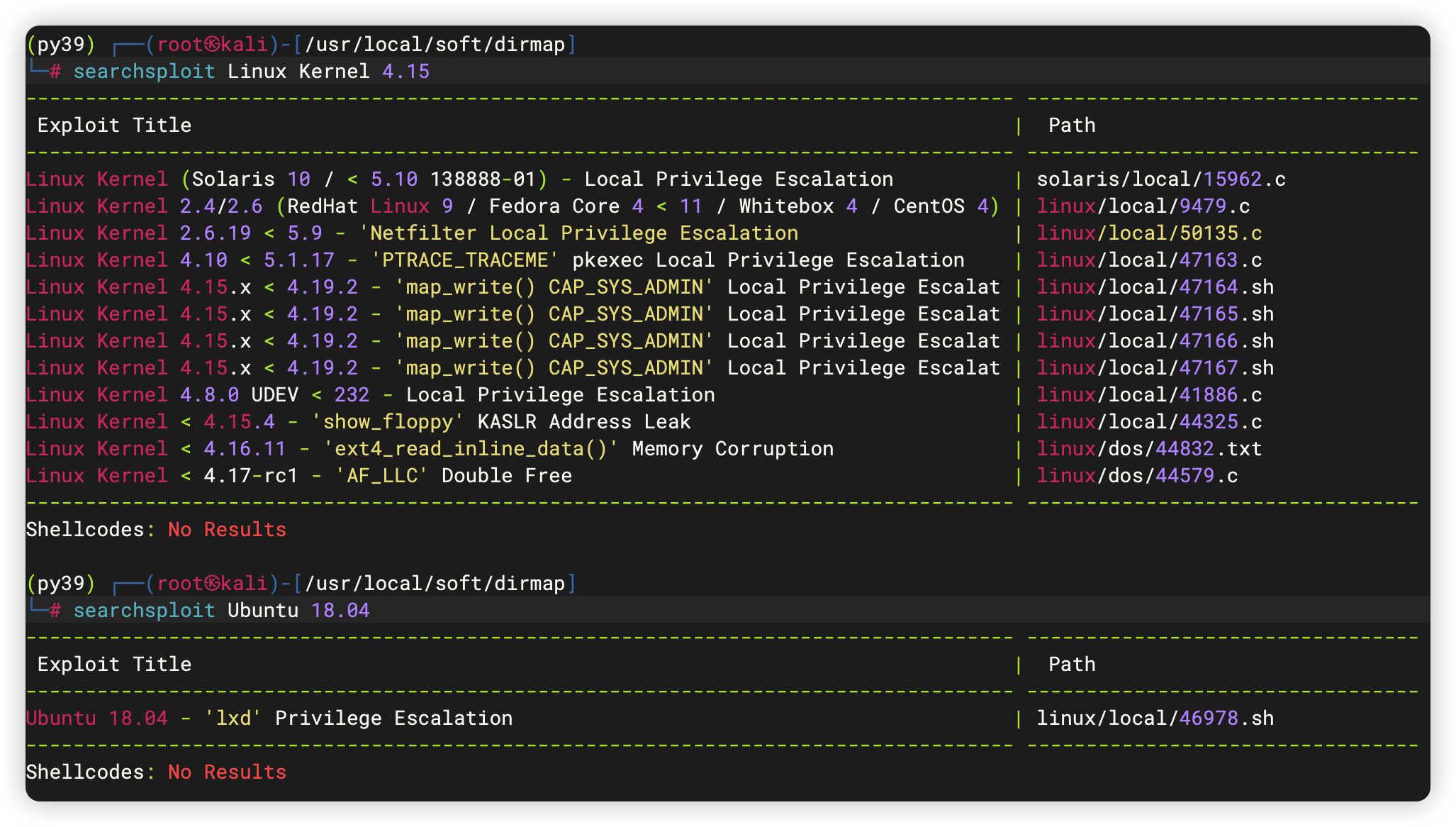Click path linux/dos/44579.c

pyautogui.click(x=1138, y=476)
